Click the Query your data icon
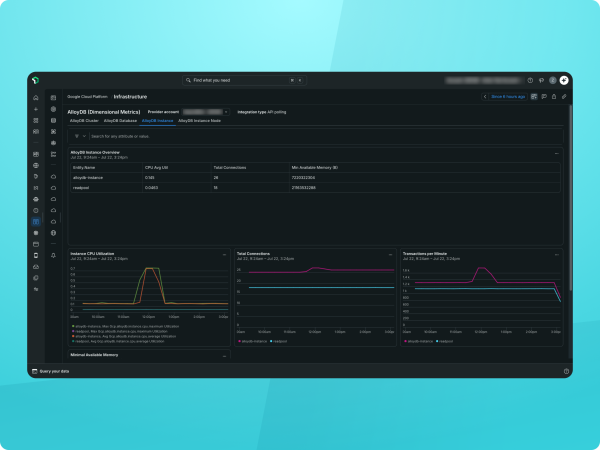600x450 pixels. (35, 371)
